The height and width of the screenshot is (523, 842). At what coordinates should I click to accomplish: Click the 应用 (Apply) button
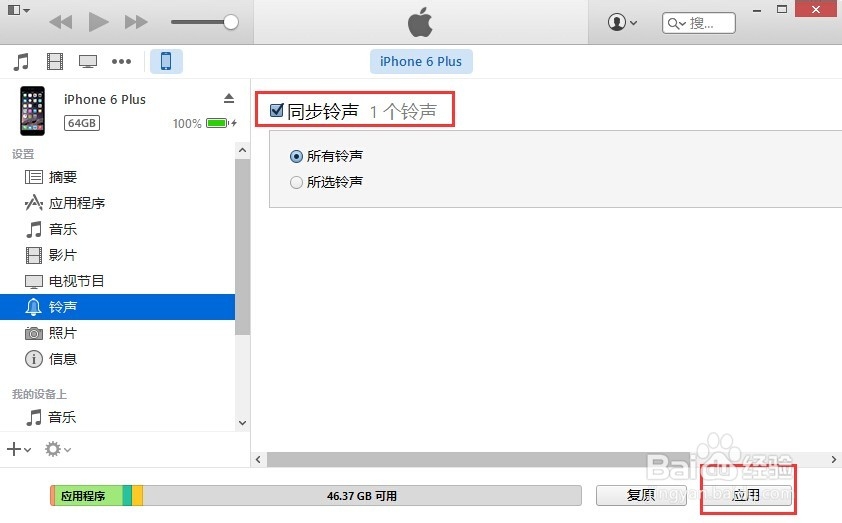746,495
